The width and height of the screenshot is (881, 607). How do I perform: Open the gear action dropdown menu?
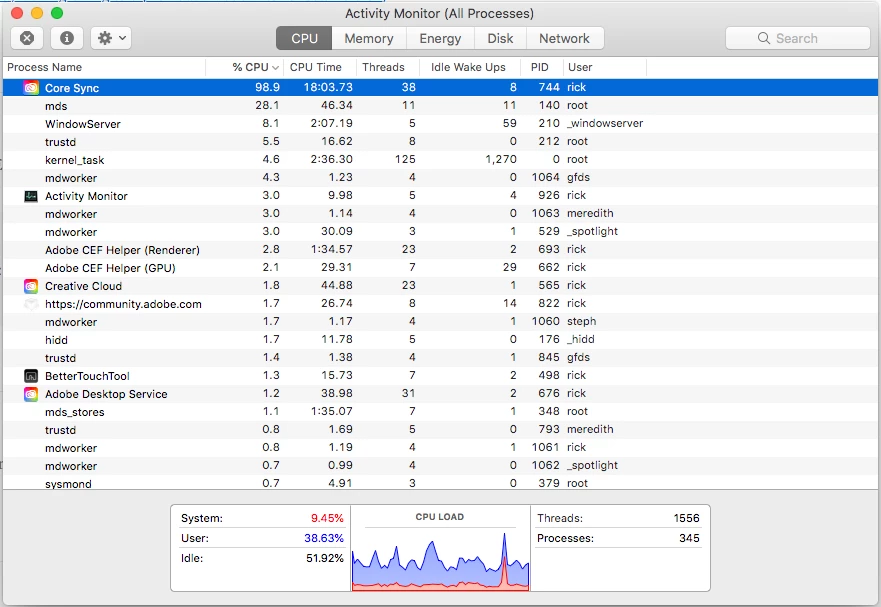pos(111,38)
